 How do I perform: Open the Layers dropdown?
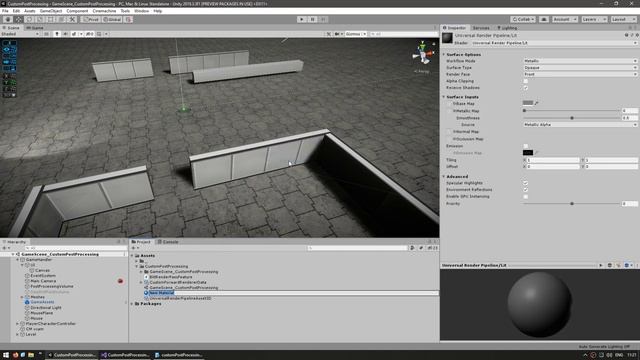click(594, 19)
